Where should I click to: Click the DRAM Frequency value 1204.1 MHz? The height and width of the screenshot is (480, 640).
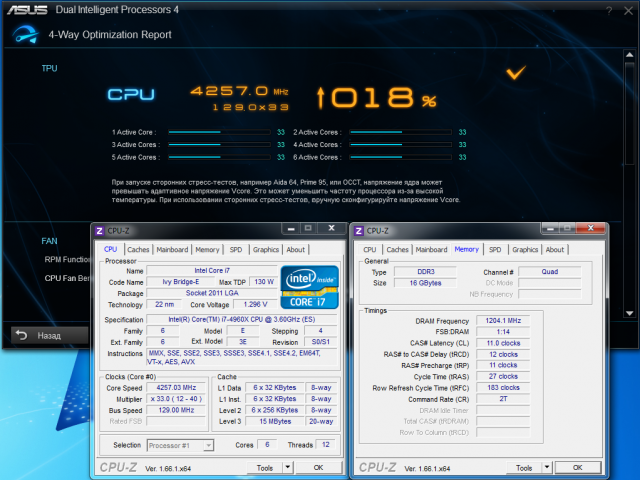(503, 321)
